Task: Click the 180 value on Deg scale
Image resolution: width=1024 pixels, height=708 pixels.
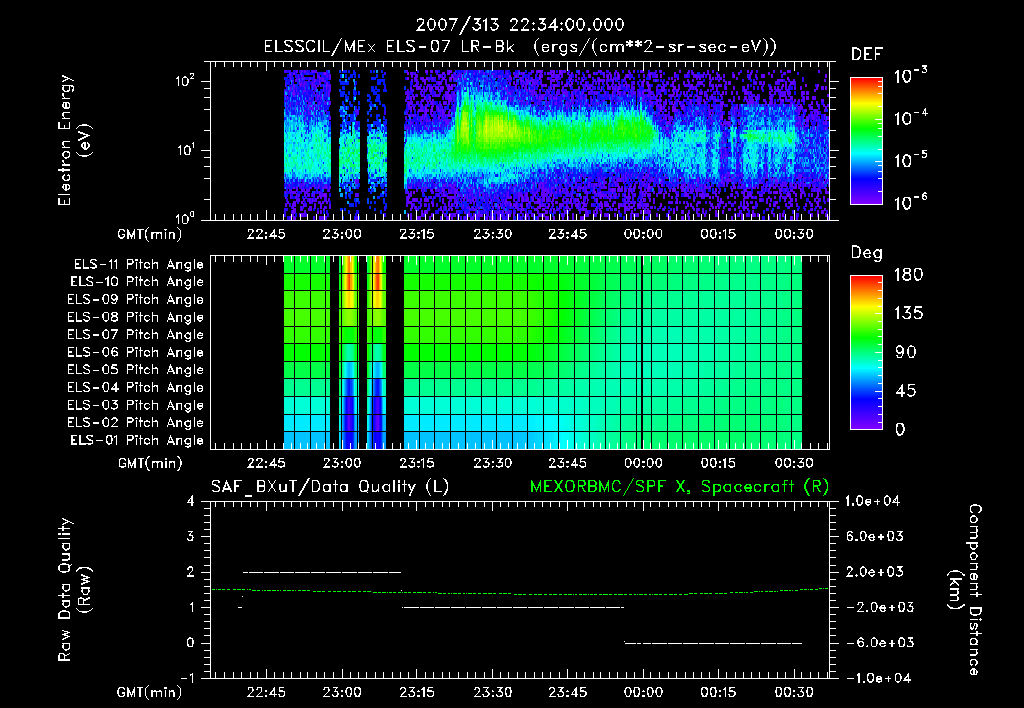Action: [909, 275]
